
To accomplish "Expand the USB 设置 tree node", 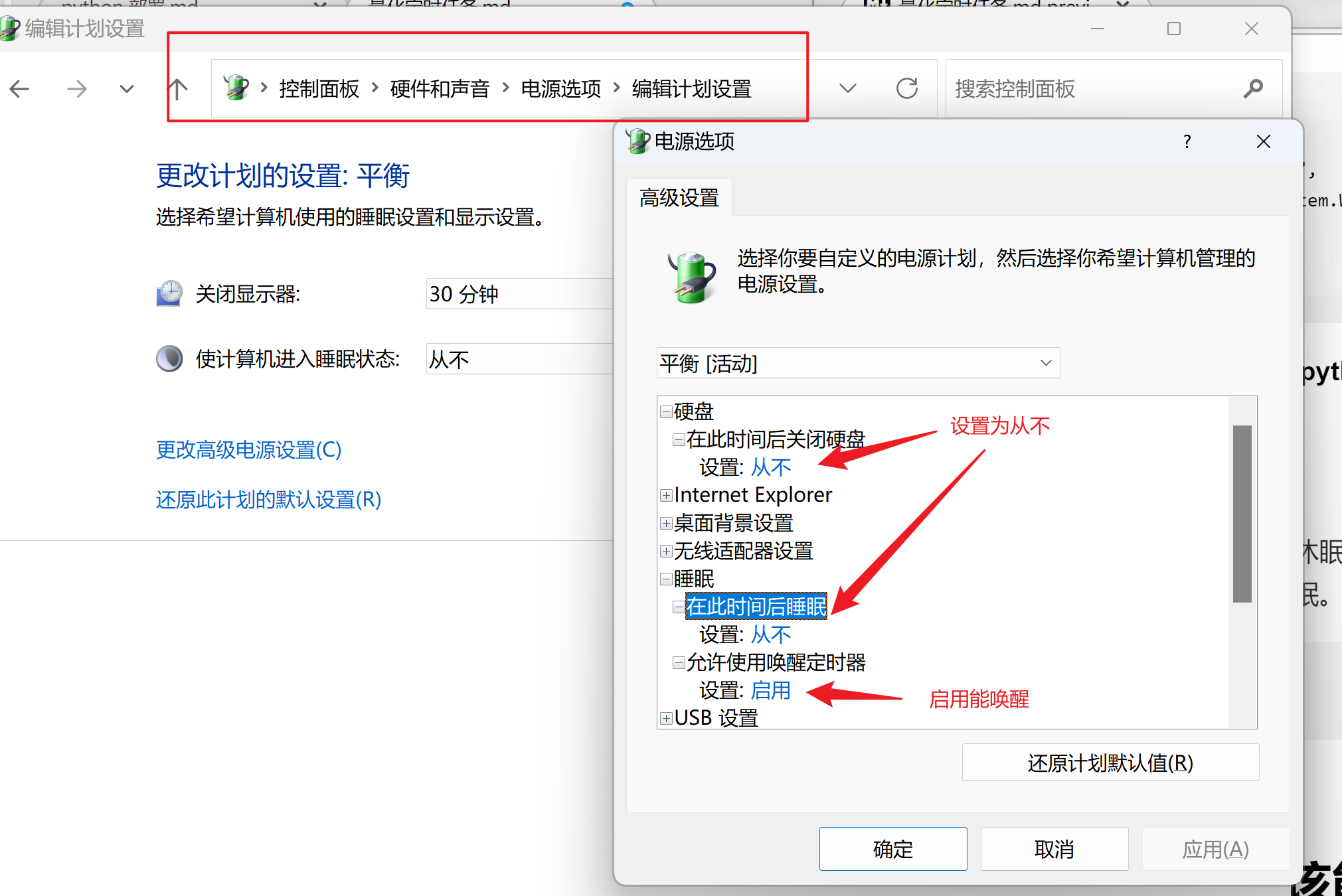I will (666, 718).
